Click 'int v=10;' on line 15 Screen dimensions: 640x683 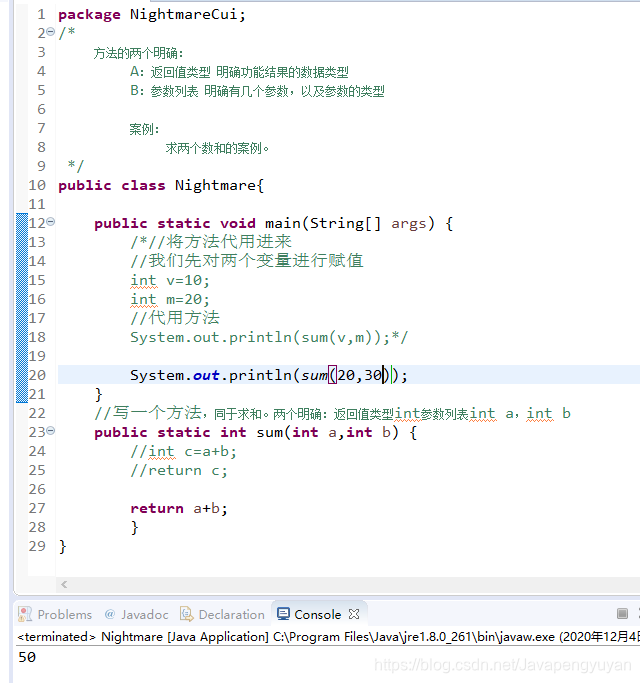tap(170, 280)
